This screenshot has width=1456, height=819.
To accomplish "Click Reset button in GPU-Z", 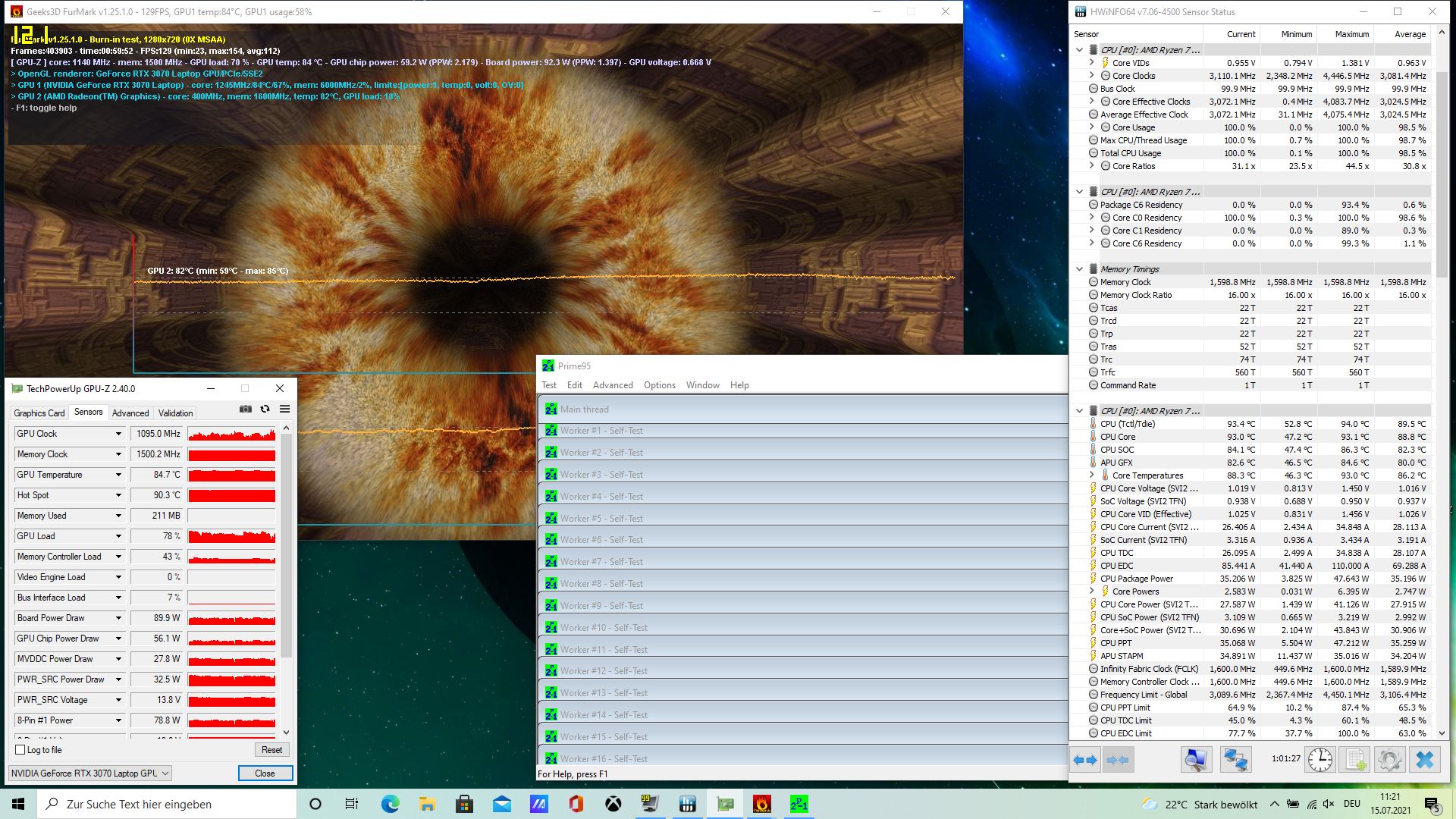I will [x=271, y=750].
